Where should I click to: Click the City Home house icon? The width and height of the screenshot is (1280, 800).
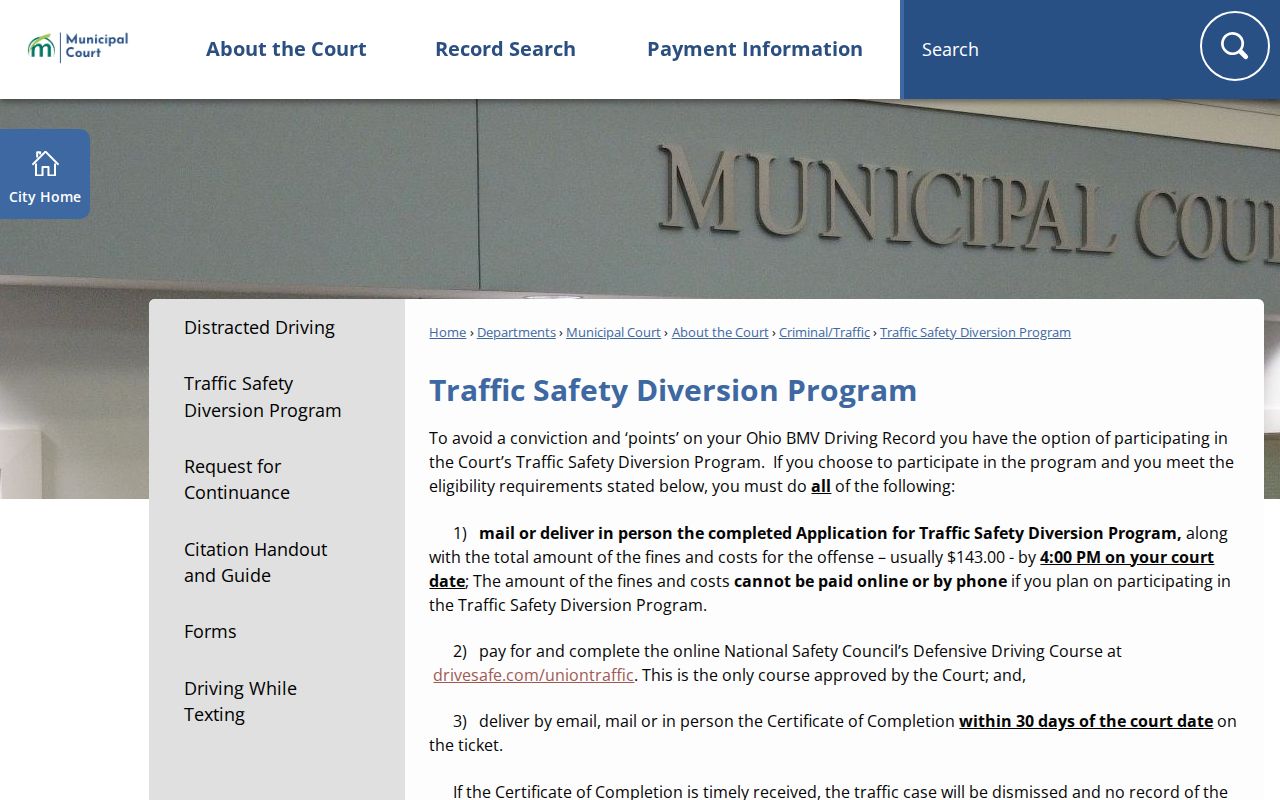point(45,163)
